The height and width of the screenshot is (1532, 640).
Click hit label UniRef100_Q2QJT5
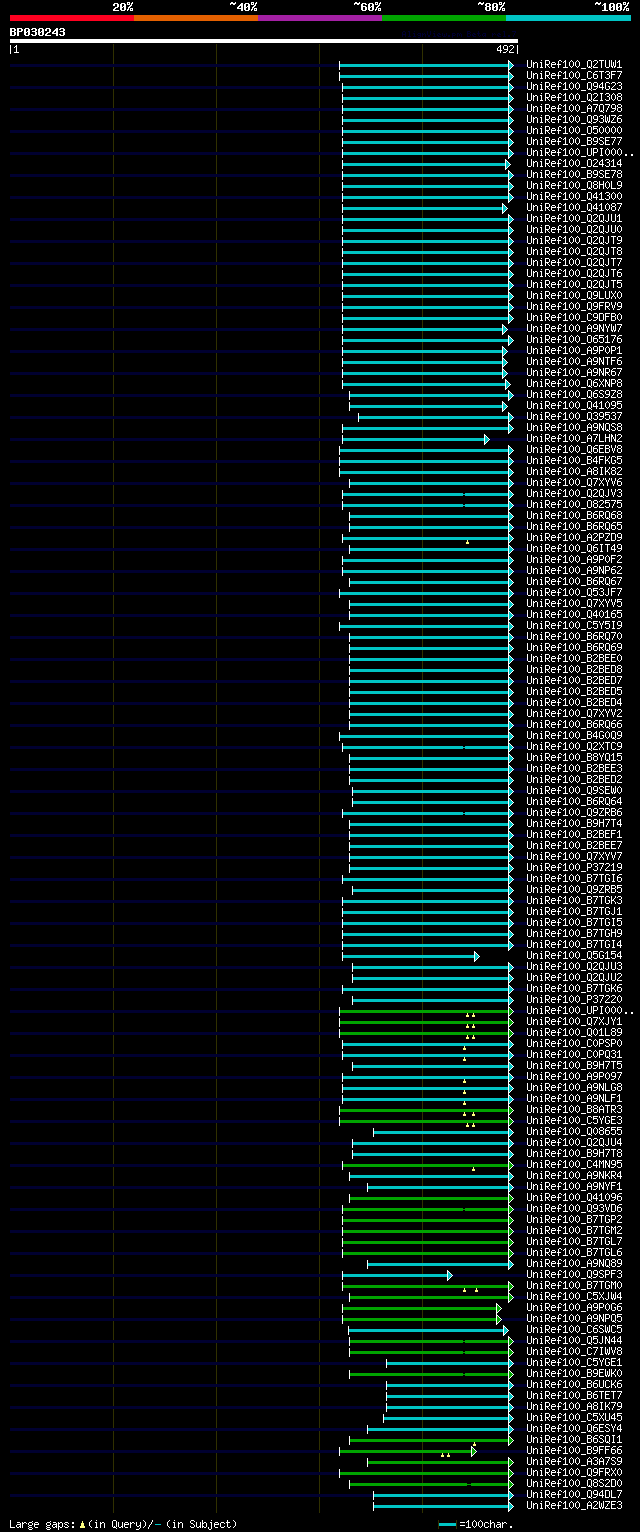click(574, 284)
